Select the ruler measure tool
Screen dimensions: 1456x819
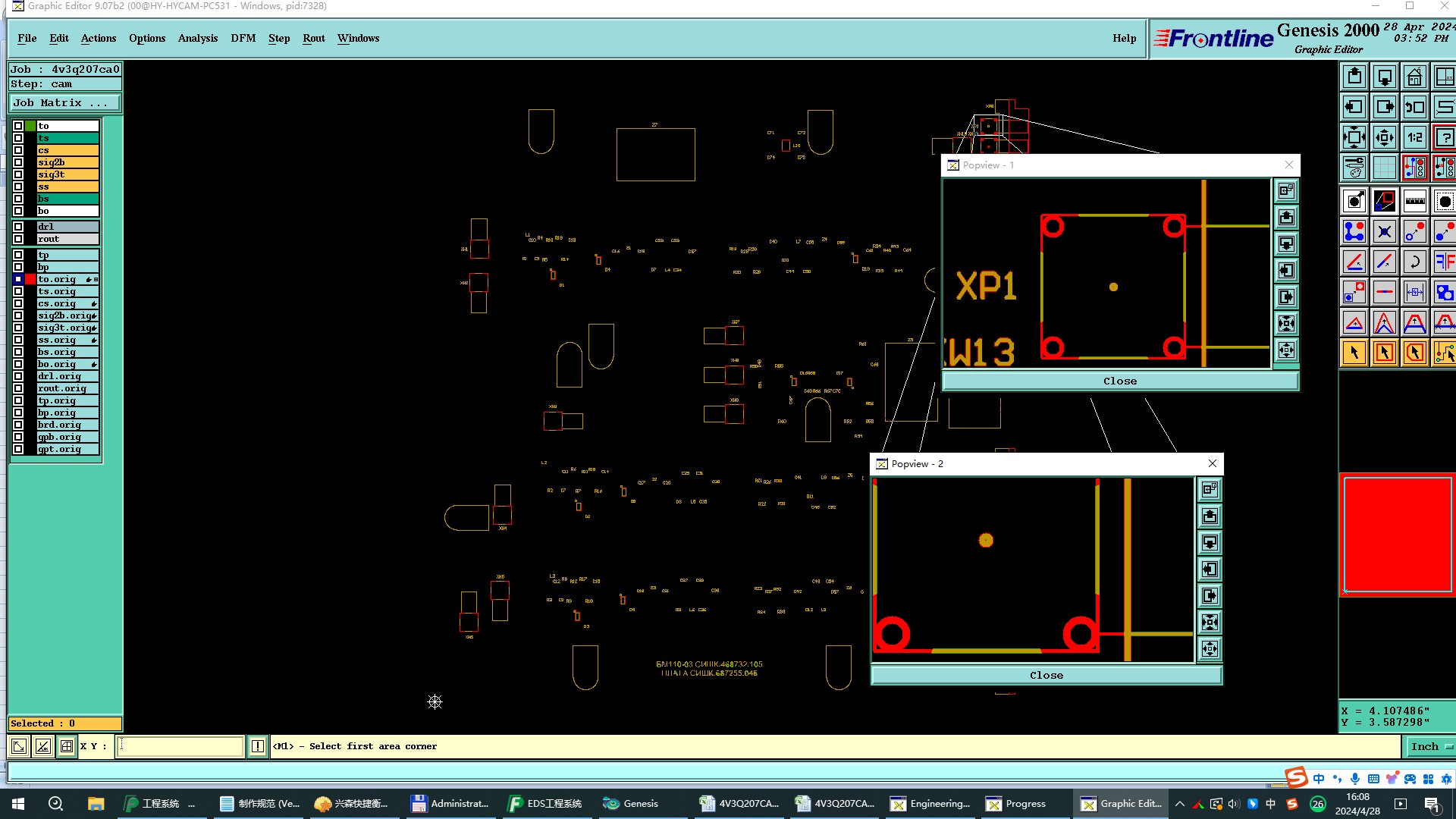click(x=1414, y=201)
